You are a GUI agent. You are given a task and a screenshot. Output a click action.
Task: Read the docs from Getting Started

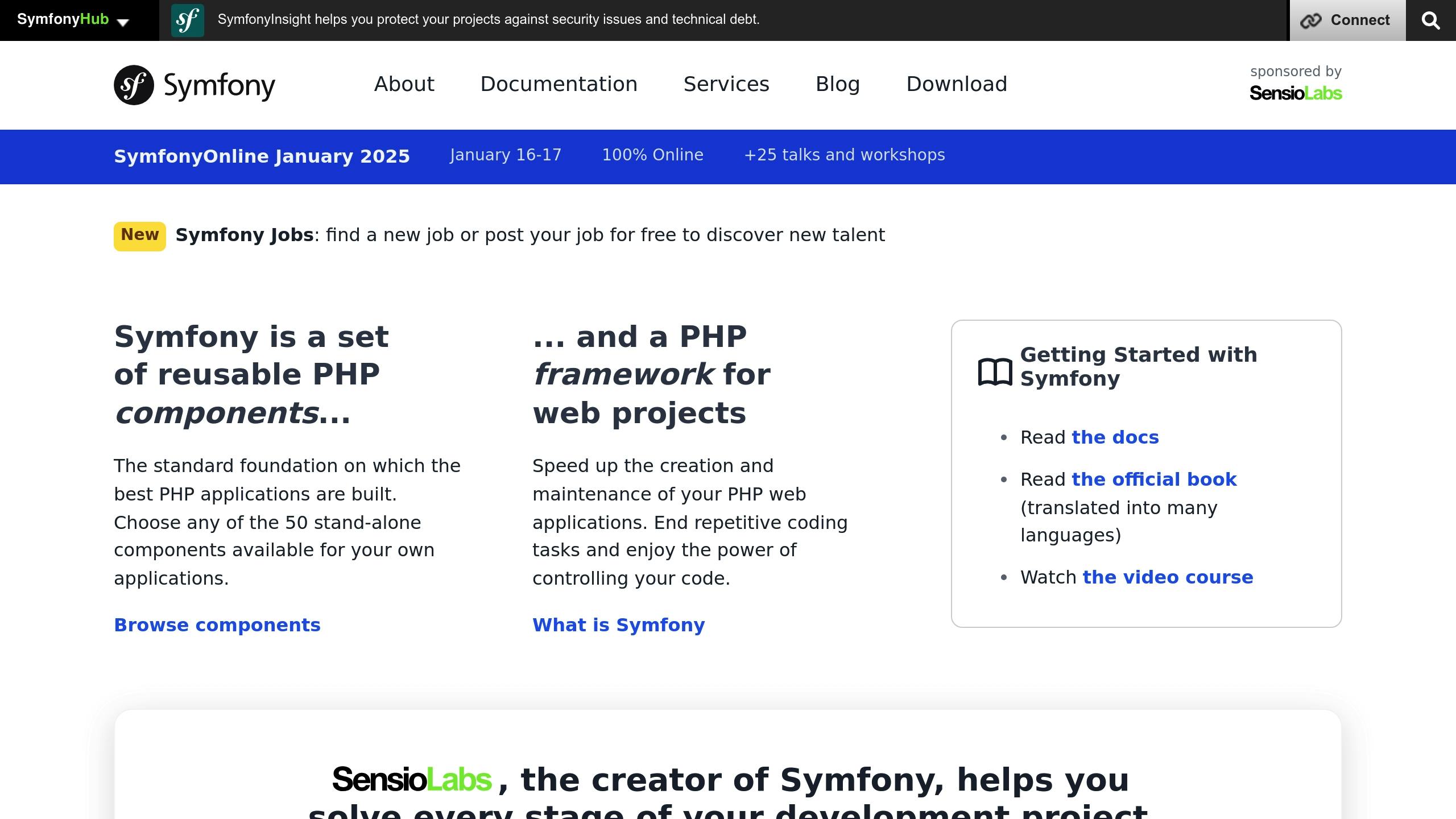point(1115,437)
